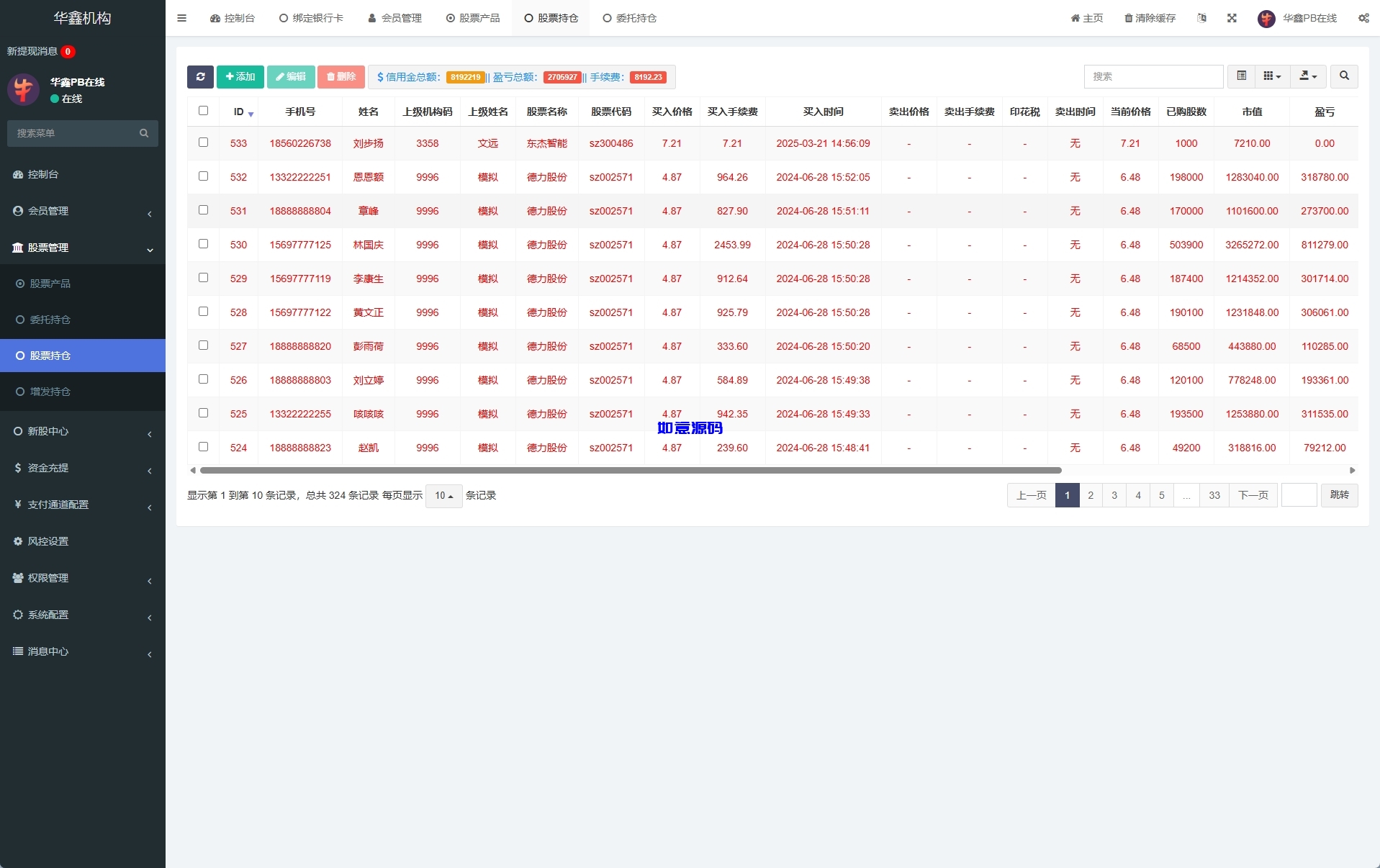This screenshot has height=868, width=1380.
Task: Open the per-page 10 records dropdown
Action: pyautogui.click(x=443, y=496)
